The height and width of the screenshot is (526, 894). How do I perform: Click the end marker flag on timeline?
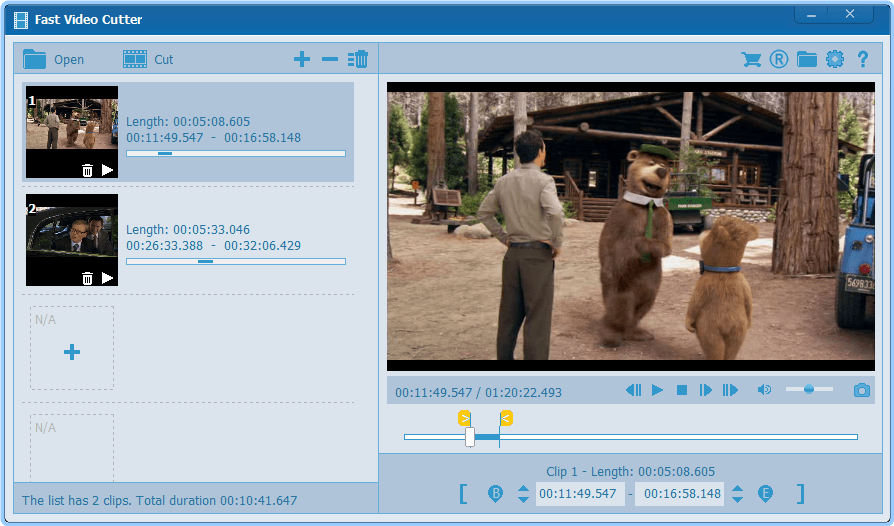click(x=506, y=418)
